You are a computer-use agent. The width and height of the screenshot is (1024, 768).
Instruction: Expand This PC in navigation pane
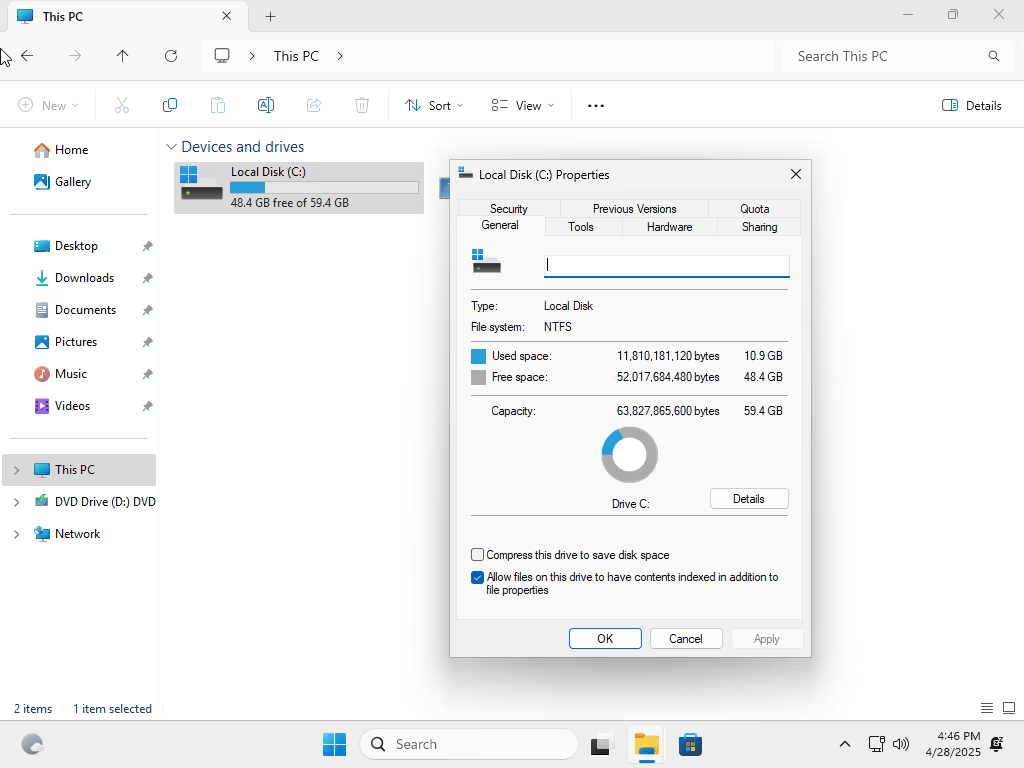point(16,470)
